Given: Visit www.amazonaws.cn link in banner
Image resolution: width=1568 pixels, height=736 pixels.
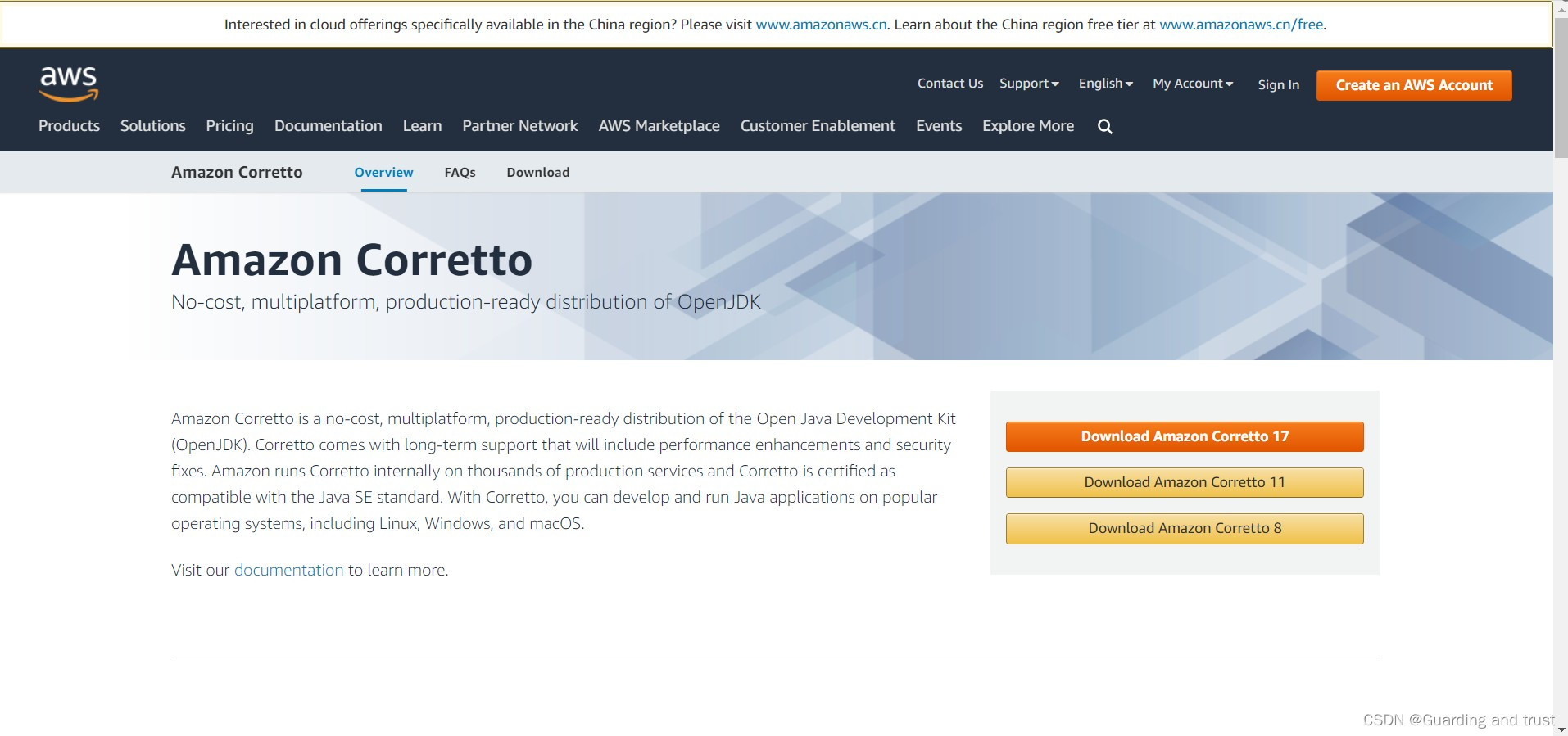Looking at the screenshot, I should point(821,25).
